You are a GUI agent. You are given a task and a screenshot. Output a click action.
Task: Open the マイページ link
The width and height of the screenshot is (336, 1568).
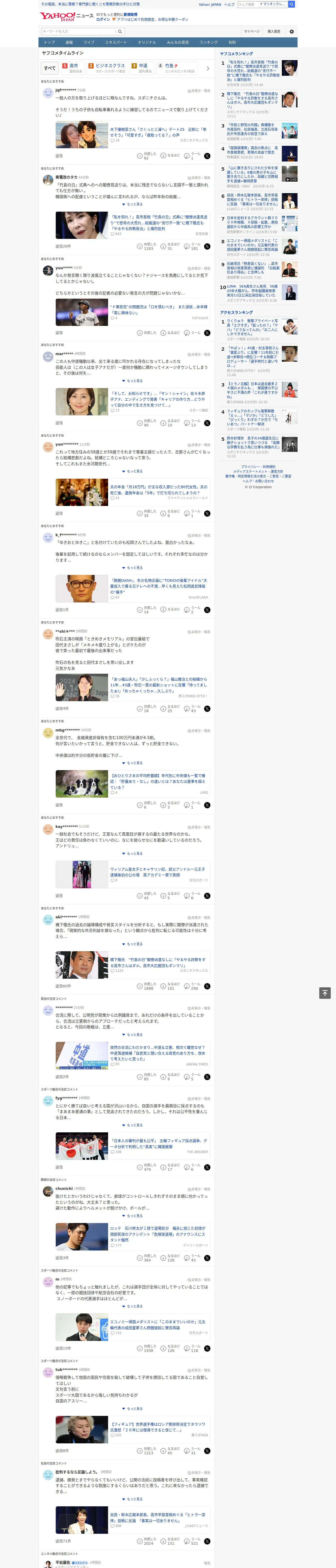[252, 32]
